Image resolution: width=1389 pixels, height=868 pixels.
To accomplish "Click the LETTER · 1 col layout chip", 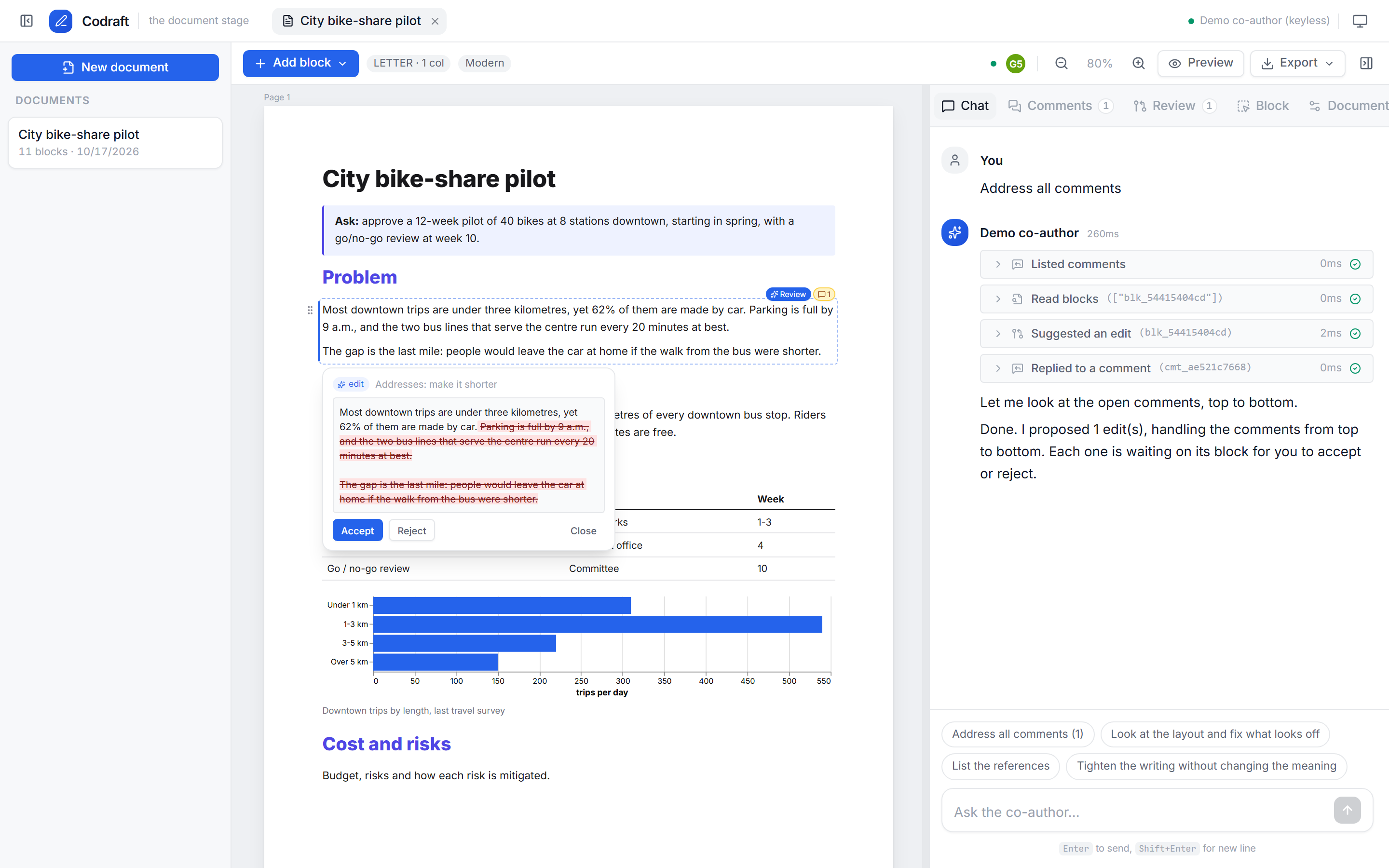I will 408,63.
